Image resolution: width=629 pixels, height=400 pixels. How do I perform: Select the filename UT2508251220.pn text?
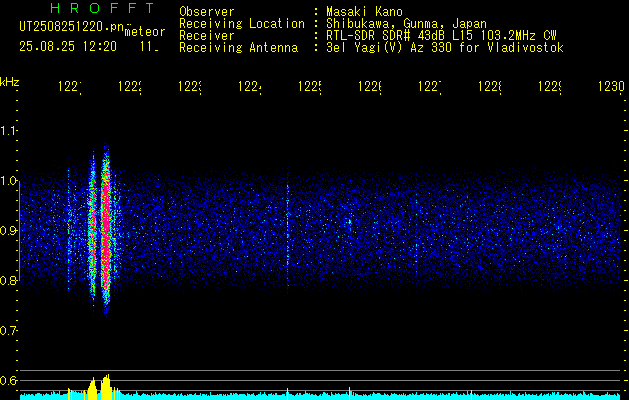[72, 27]
